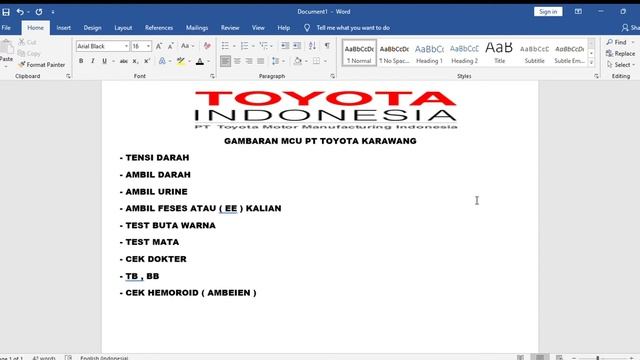Click the Toyota Indonesia logo image
640x360 pixels.
click(325, 110)
